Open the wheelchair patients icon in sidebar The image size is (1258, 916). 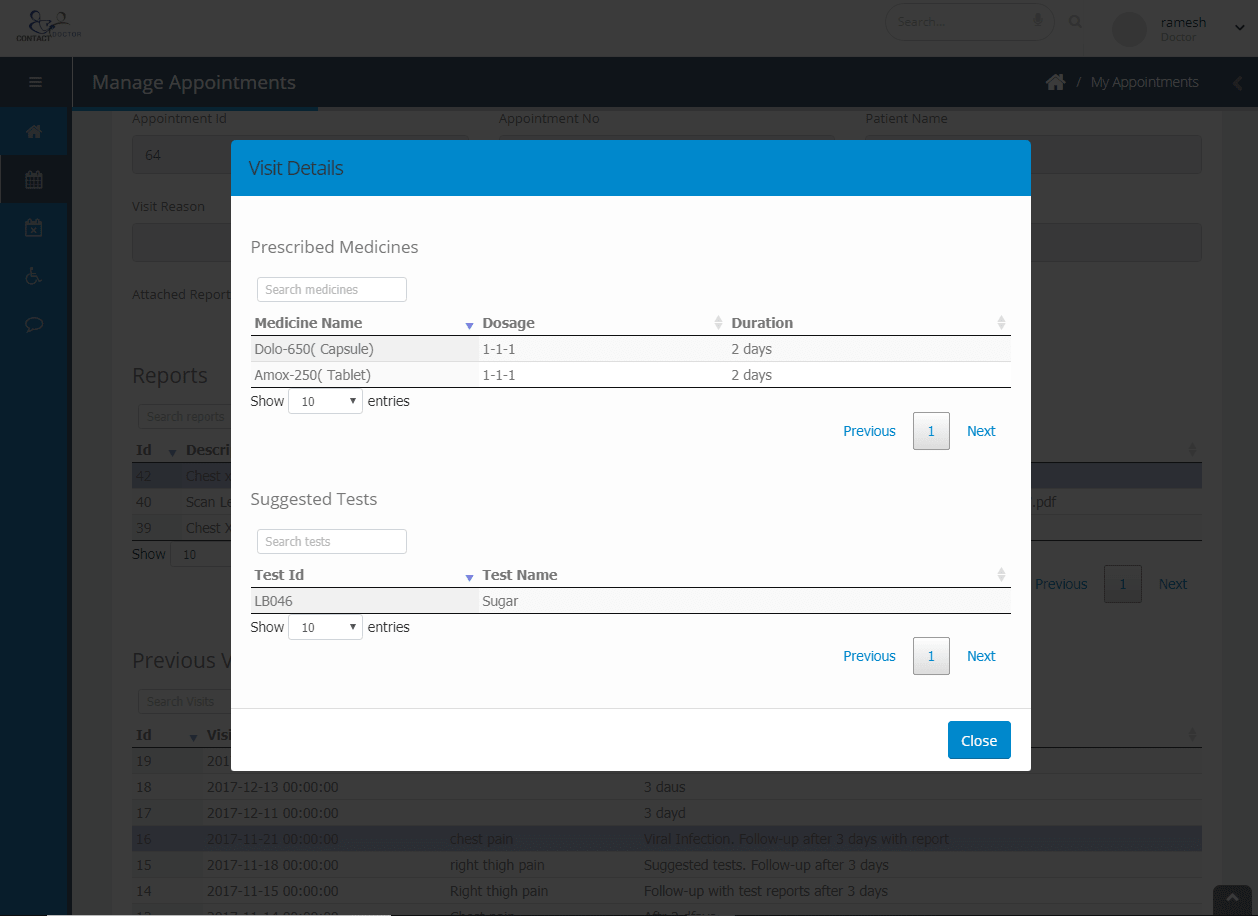point(34,276)
